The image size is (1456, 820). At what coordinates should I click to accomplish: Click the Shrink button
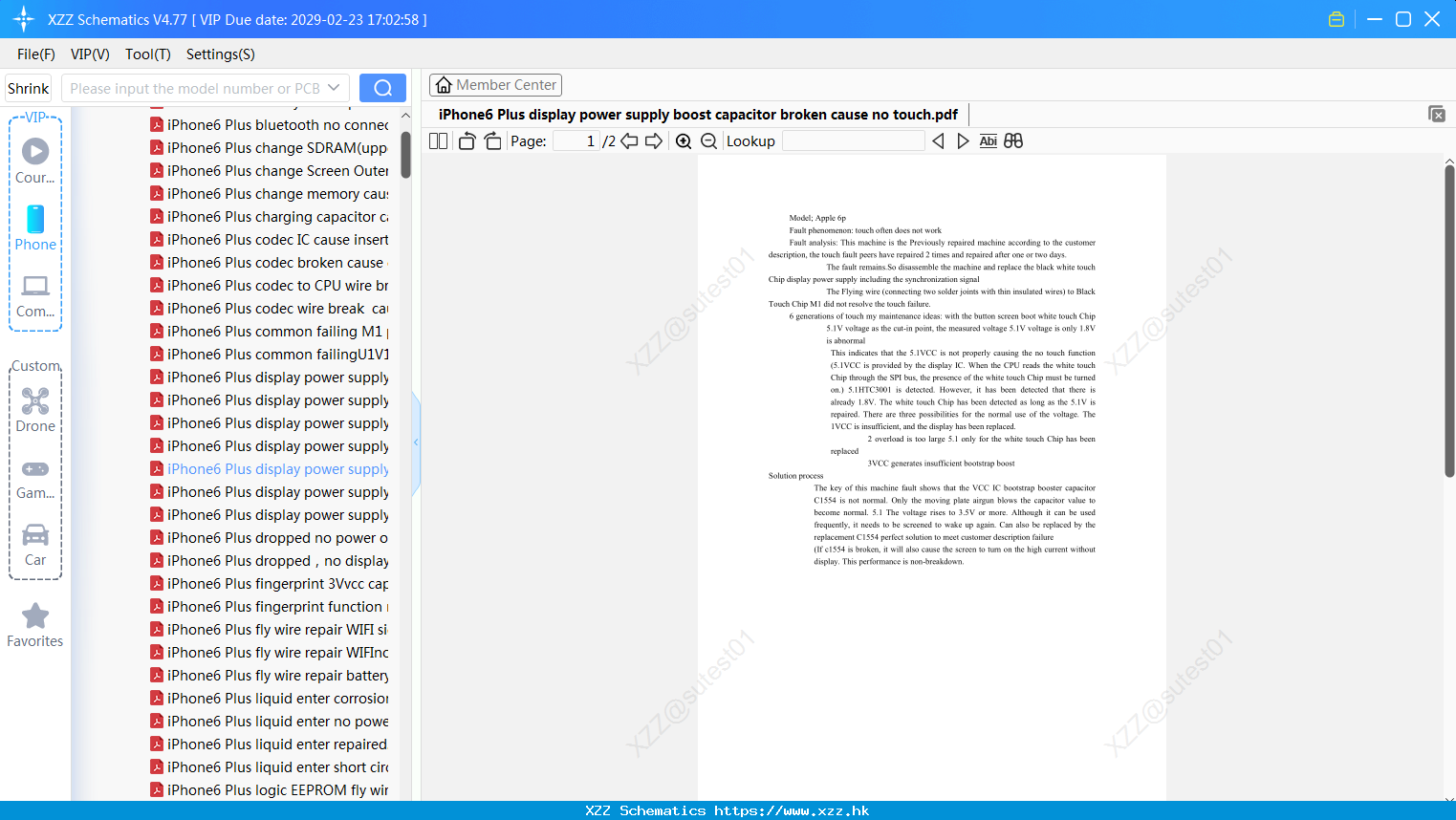(x=28, y=88)
